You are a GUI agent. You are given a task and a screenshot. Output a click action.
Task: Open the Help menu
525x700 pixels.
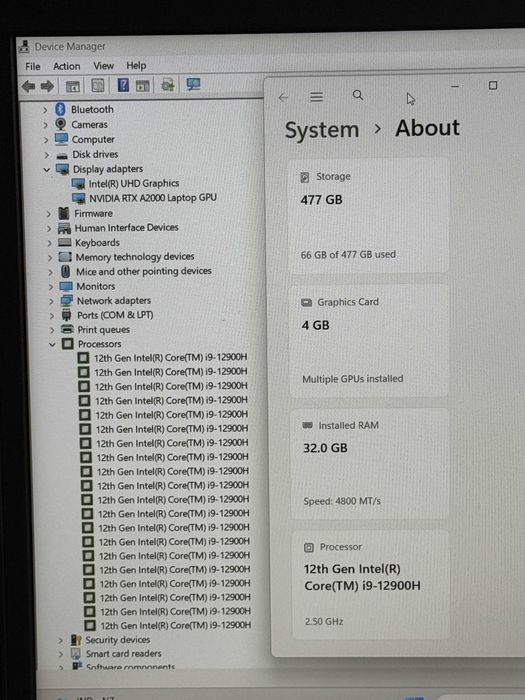(x=136, y=66)
